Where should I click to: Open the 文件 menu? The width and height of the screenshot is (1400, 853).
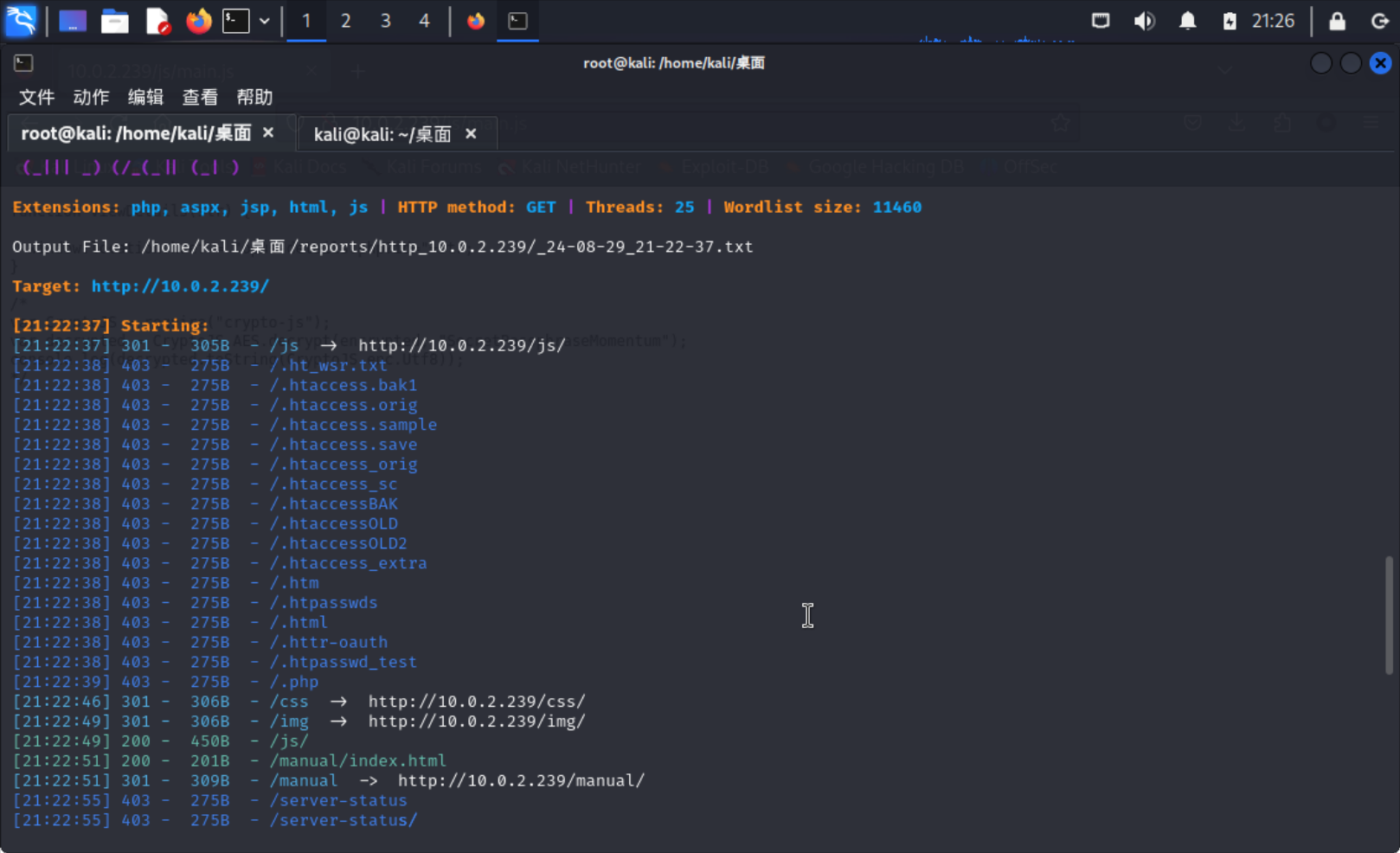tap(36, 97)
